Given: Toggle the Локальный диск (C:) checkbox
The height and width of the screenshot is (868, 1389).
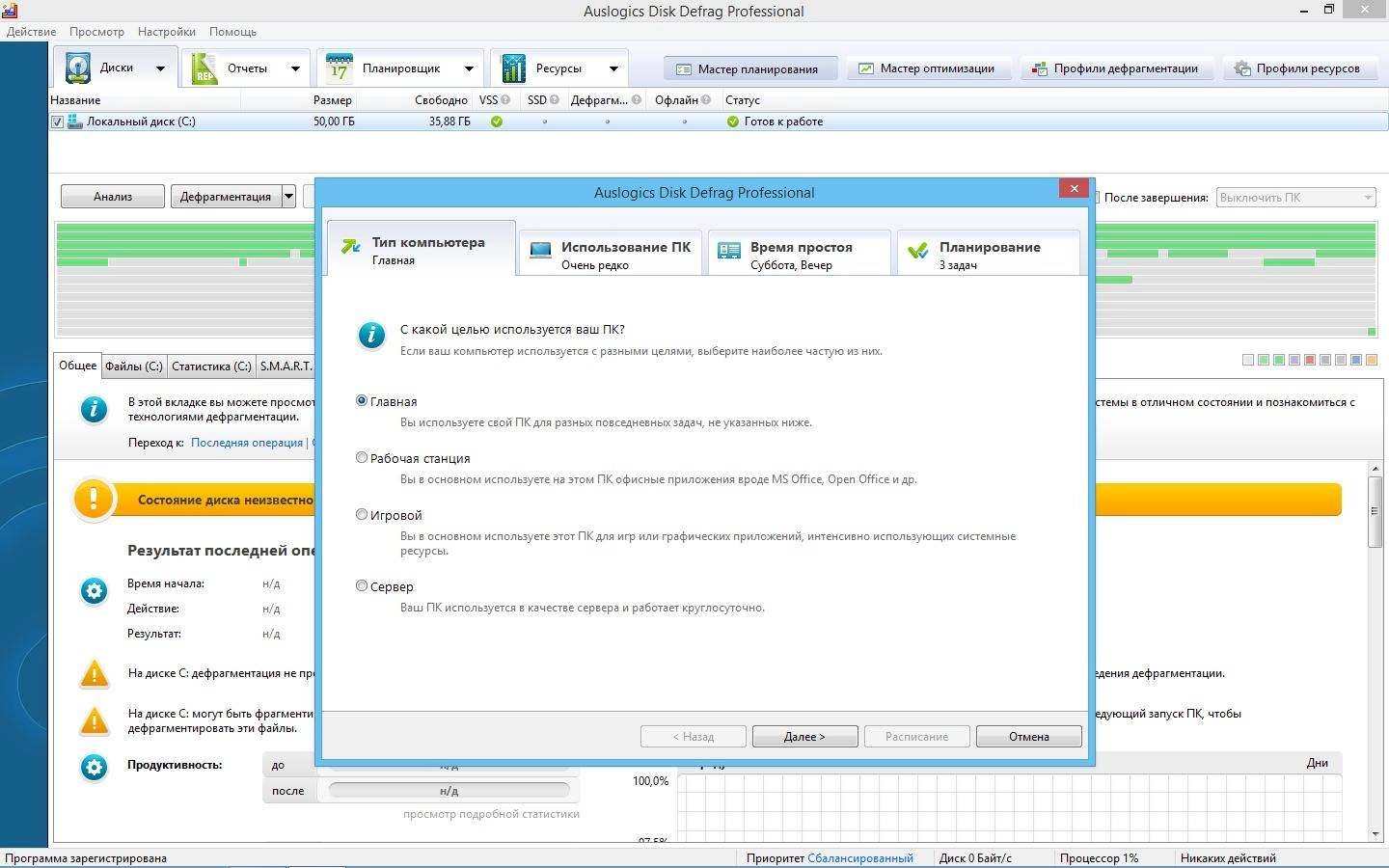Looking at the screenshot, I should (57, 122).
